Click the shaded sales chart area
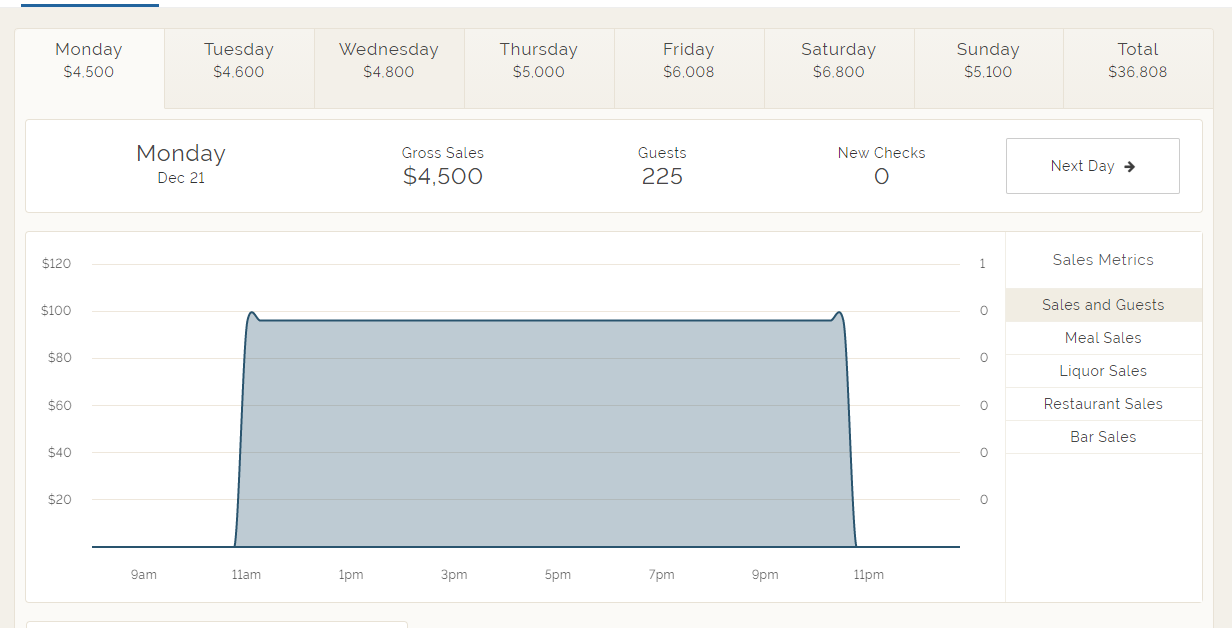The width and height of the screenshot is (1232, 628). coord(545,430)
